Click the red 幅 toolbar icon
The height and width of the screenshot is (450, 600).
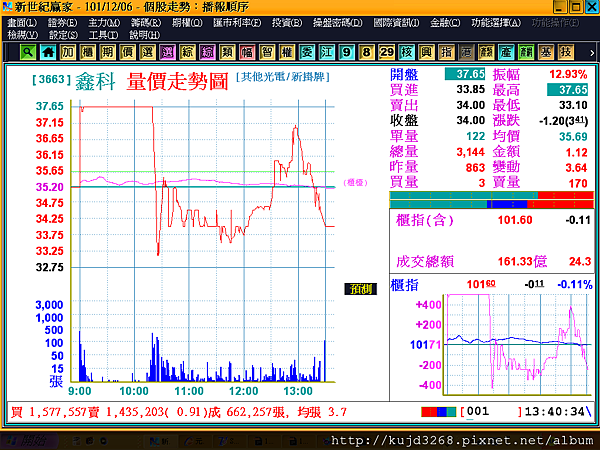tap(247, 52)
